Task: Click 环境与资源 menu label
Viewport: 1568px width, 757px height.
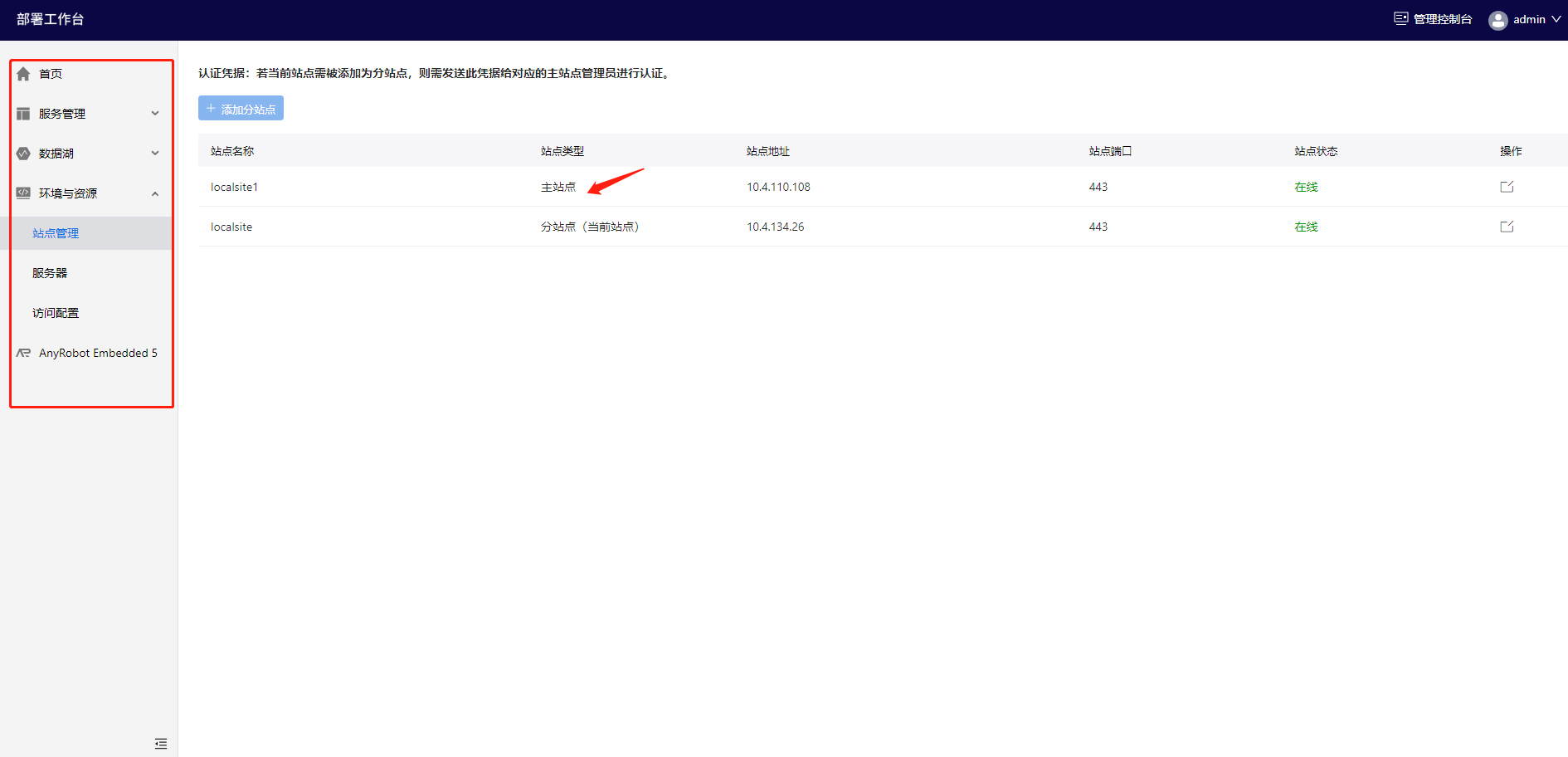Action: pyautogui.click(x=68, y=193)
